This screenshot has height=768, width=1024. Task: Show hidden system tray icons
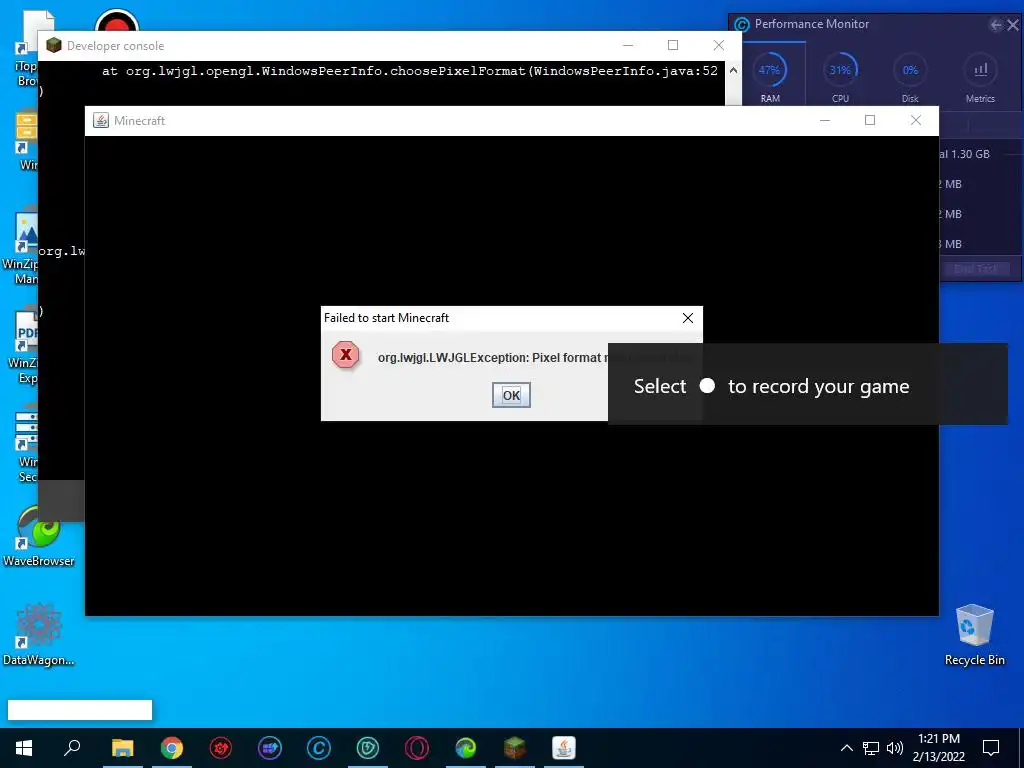(846, 748)
